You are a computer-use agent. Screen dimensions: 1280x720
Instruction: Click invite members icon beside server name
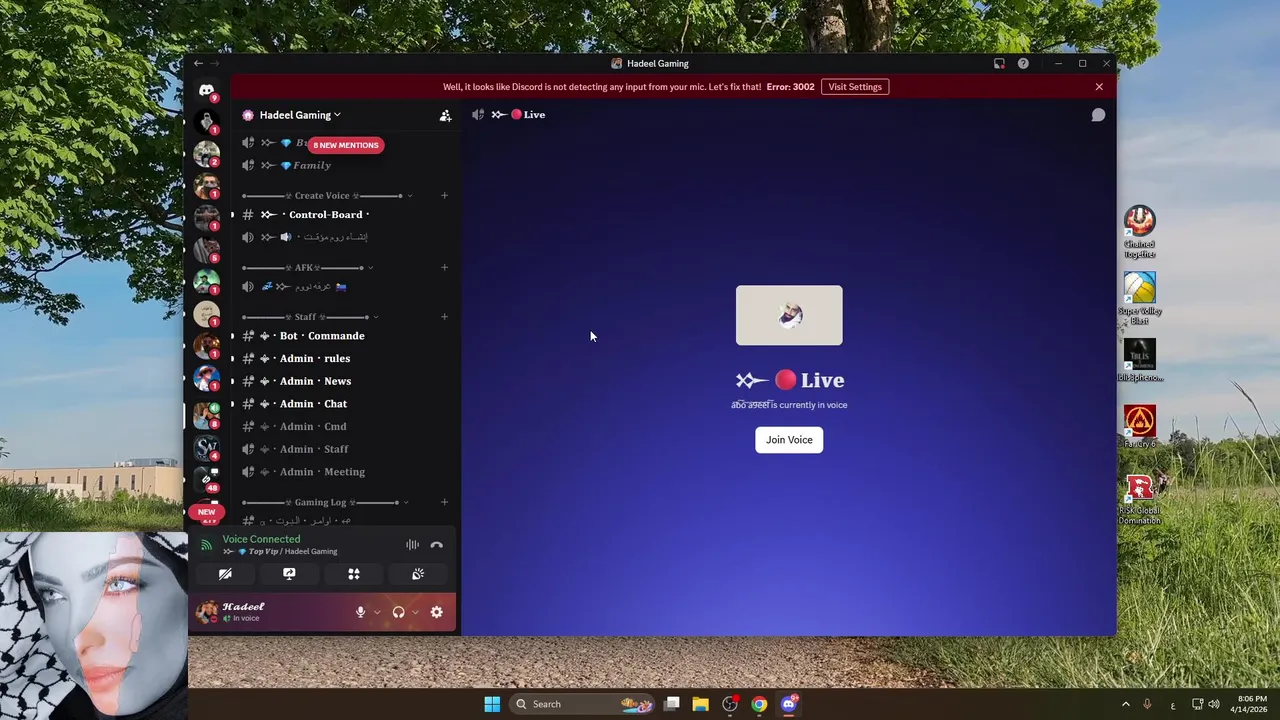pos(445,115)
